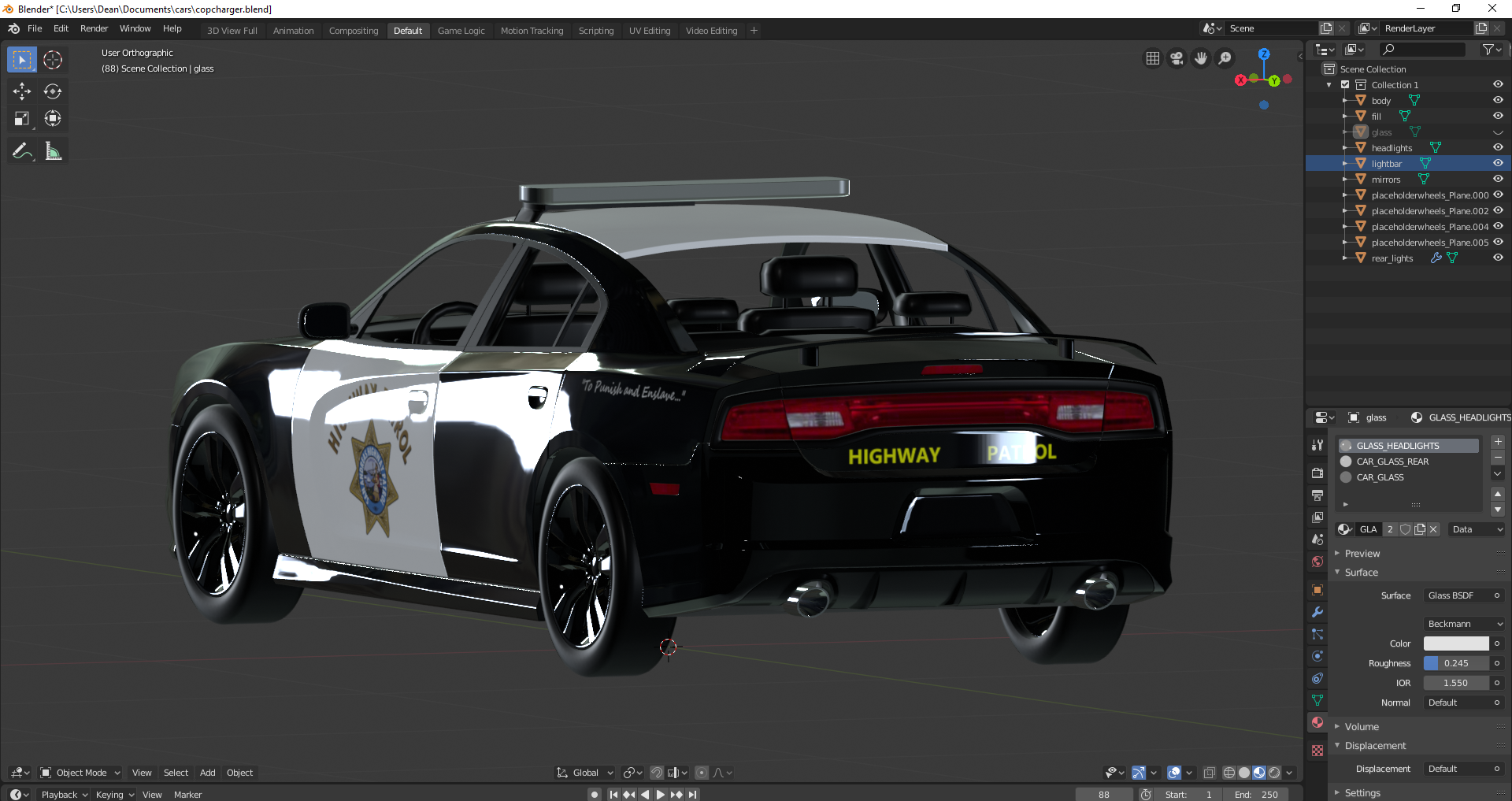This screenshot has height=801, width=1512.
Task: Click the Z axis on navigation gizmo
Action: 1264,54
